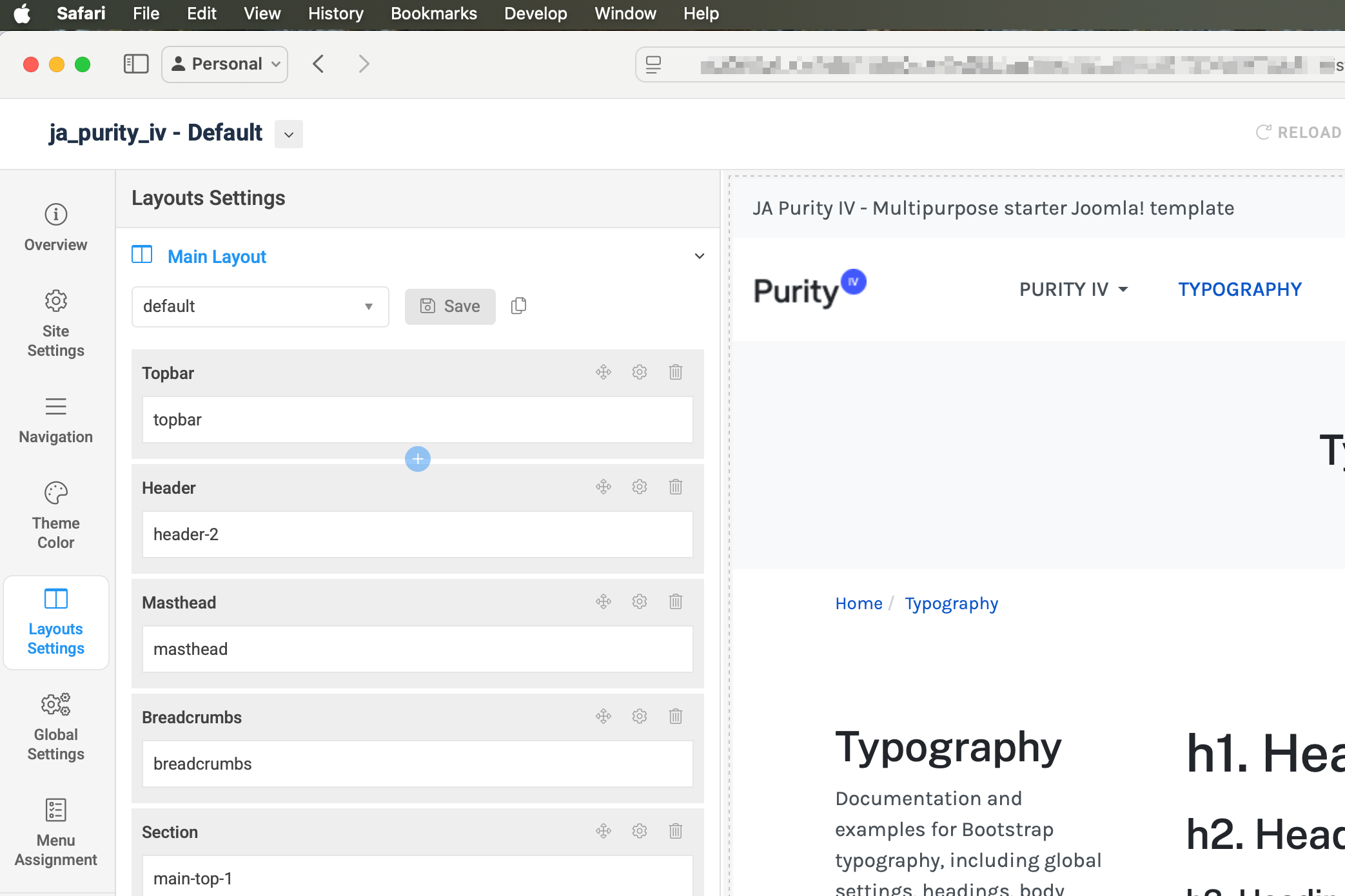The image size is (1345, 896).
Task: Open the Global Settings panel
Action: [55, 726]
